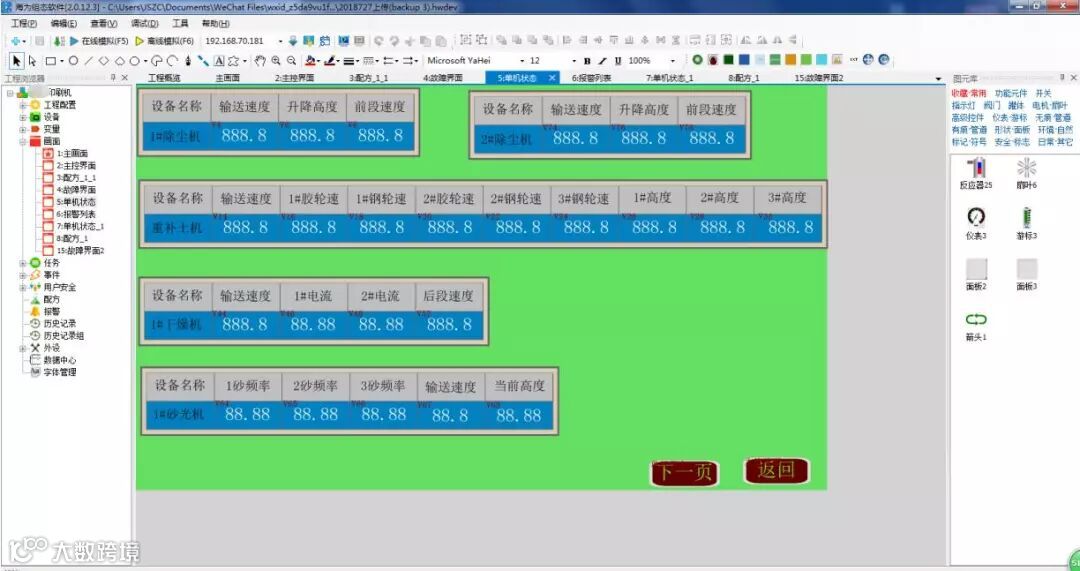
Task: Open the 指示灯 category in element library
Action: point(964,105)
